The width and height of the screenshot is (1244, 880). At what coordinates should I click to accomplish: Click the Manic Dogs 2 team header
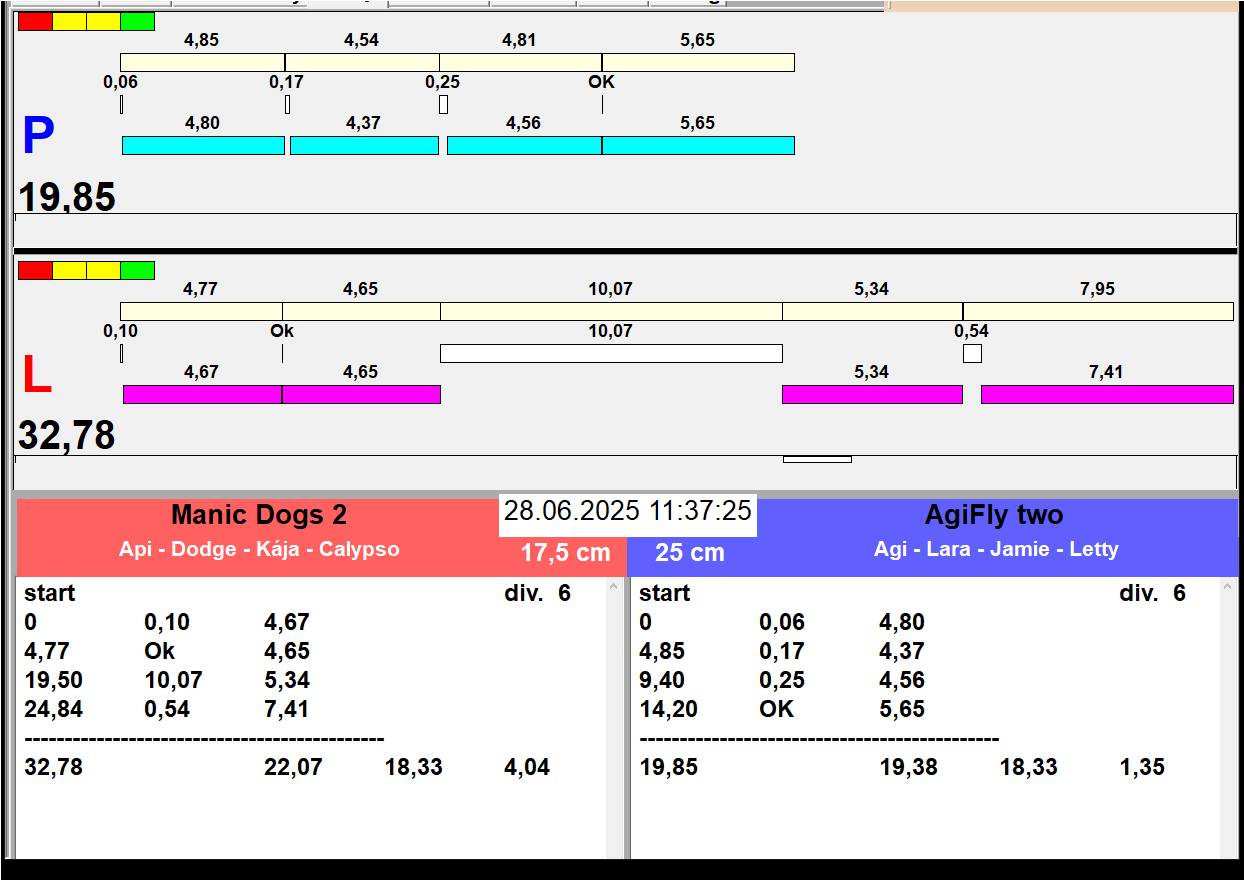point(258,516)
